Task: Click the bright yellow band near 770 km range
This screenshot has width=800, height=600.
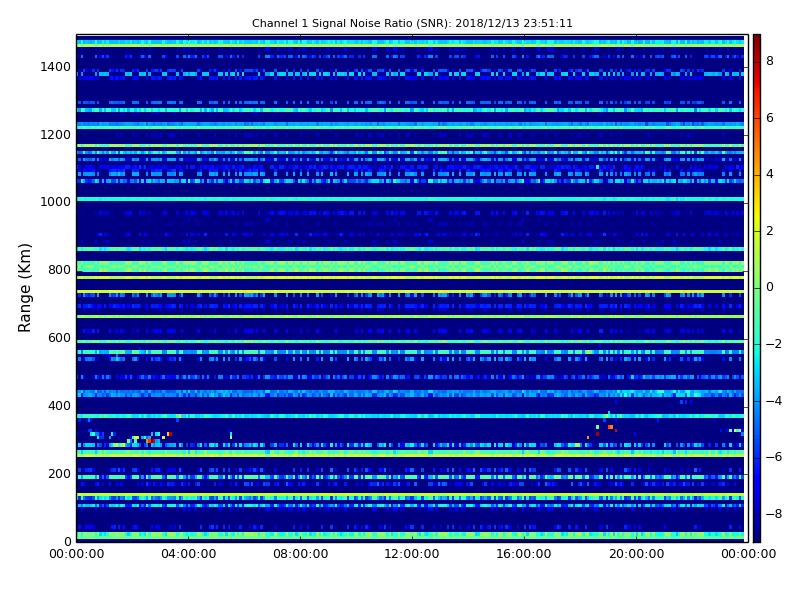Action: tap(410, 278)
